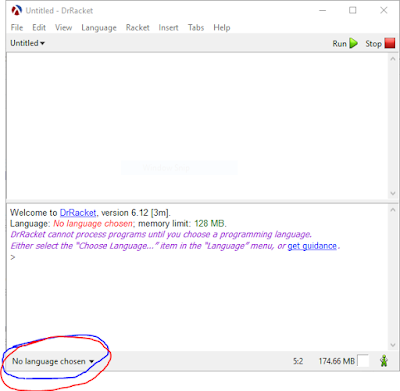Click the 5:2 cursor position indicator
This screenshot has width=400, height=391.
click(298, 361)
